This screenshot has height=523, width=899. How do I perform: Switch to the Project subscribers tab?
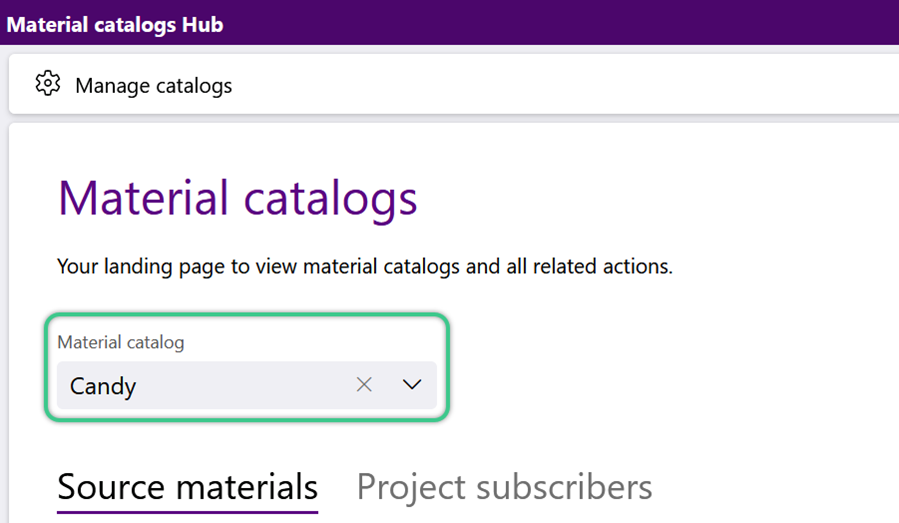504,487
